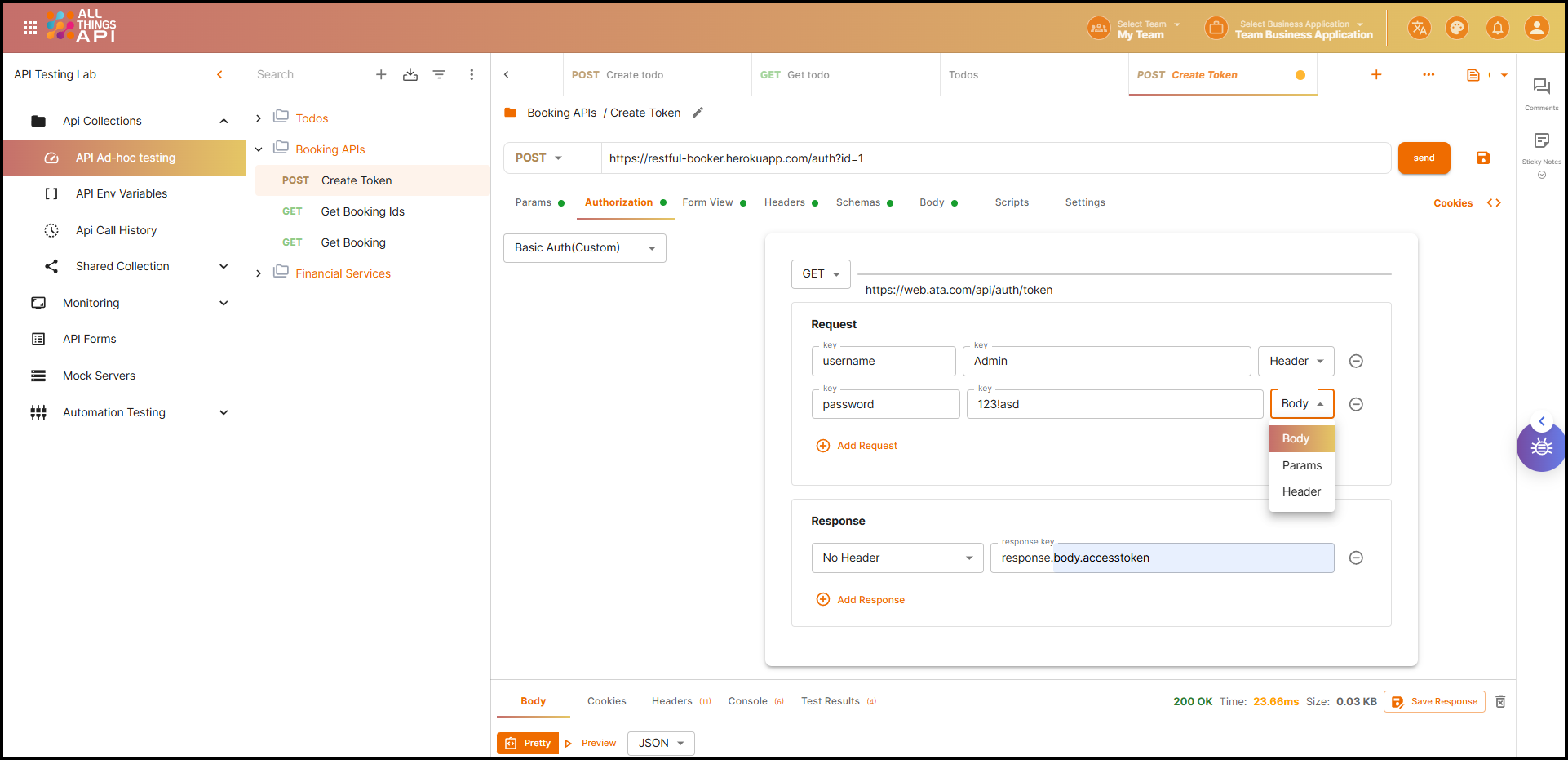Delete response using trash icon

pyautogui.click(x=1500, y=702)
